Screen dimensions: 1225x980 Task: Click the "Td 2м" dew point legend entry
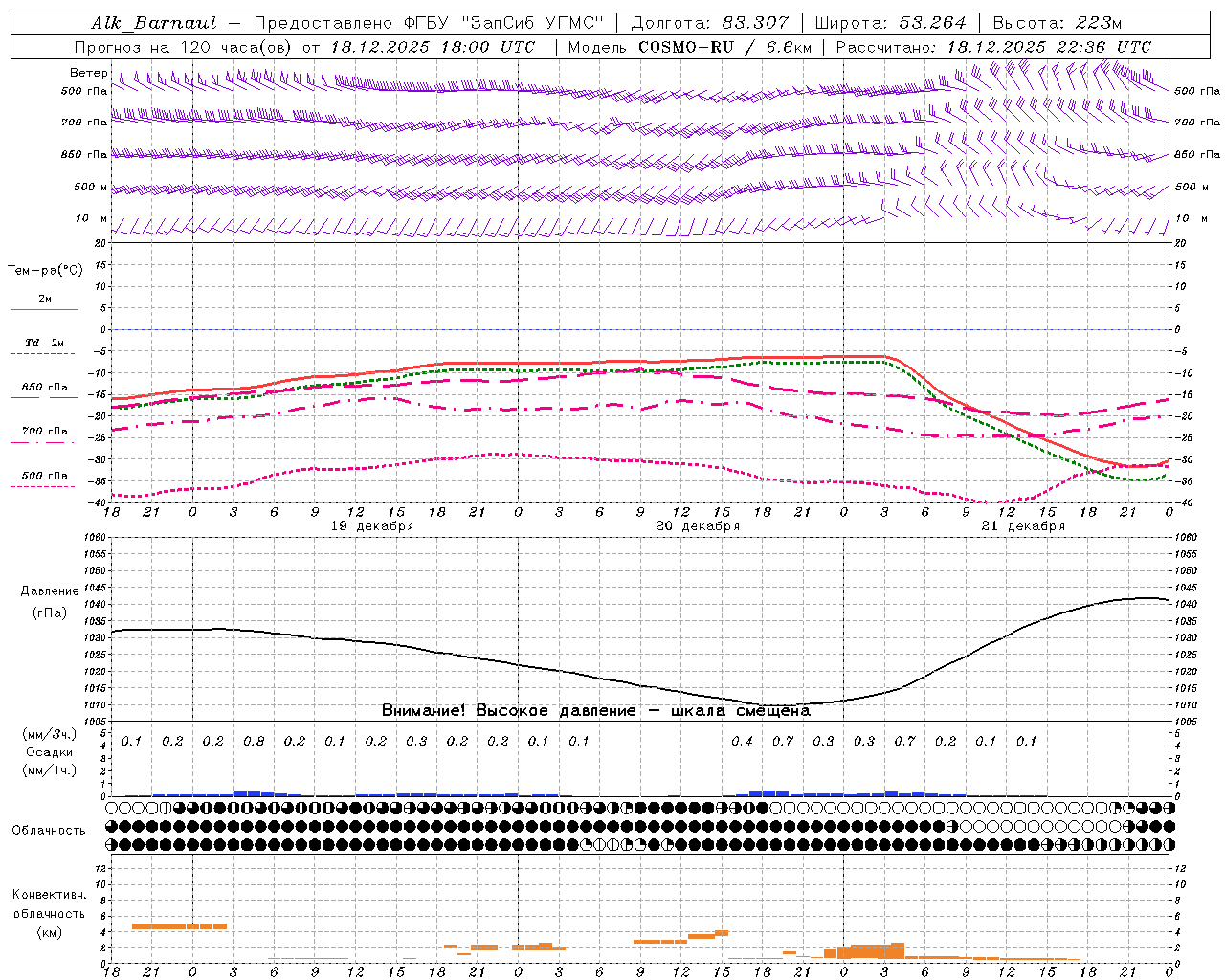pos(45,343)
